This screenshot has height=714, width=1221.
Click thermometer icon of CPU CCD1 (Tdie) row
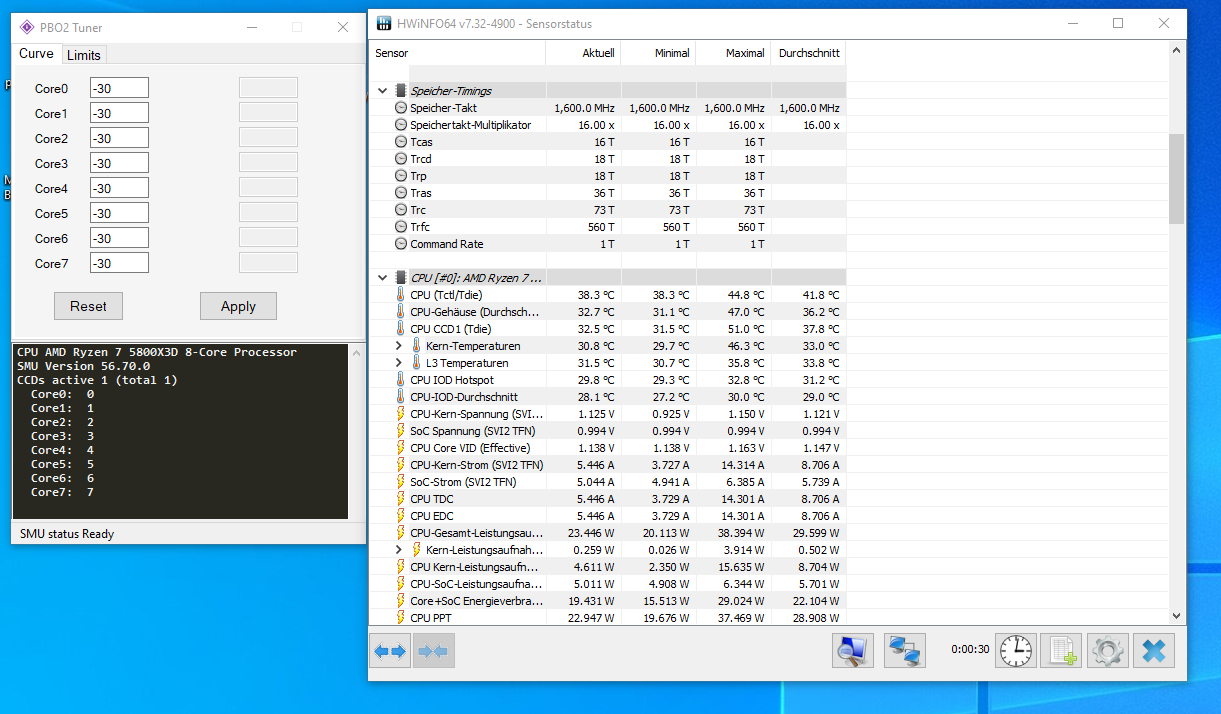(x=401, y=329)
